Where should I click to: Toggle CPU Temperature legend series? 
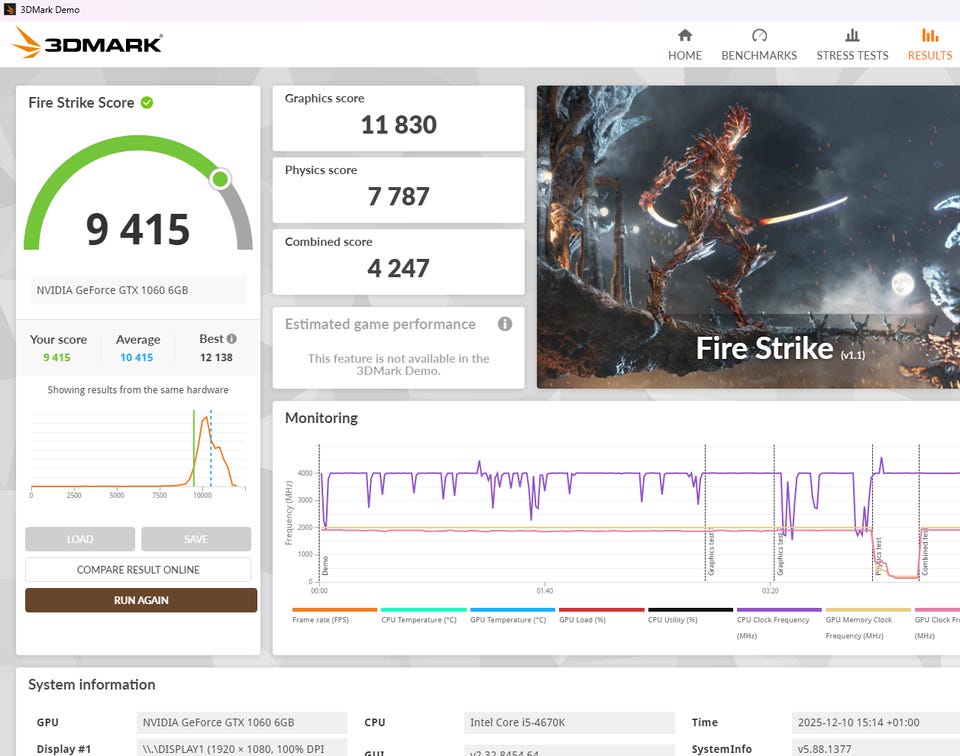[423, 620]
